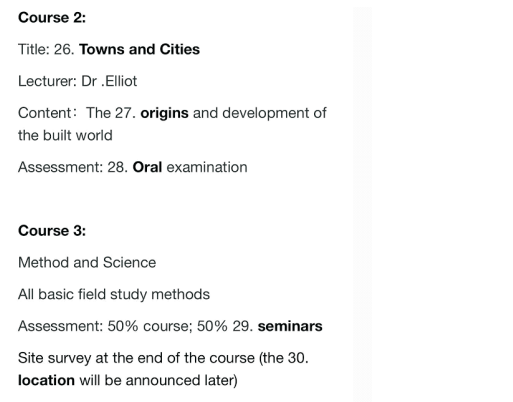
Task: Click the bold word origins
Action: 164,113
